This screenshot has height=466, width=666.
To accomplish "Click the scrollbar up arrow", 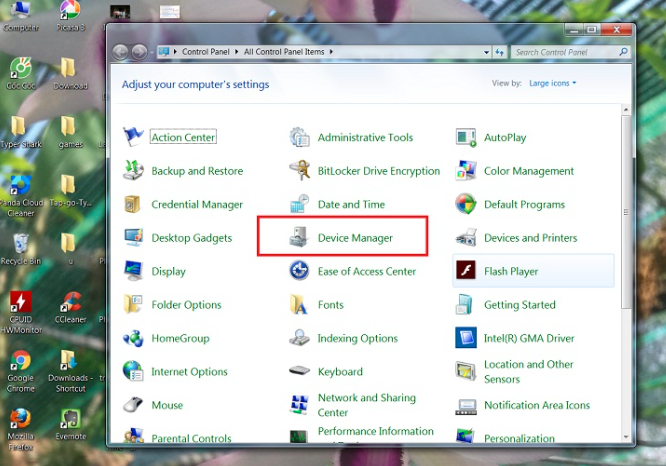I will [626, 110].
